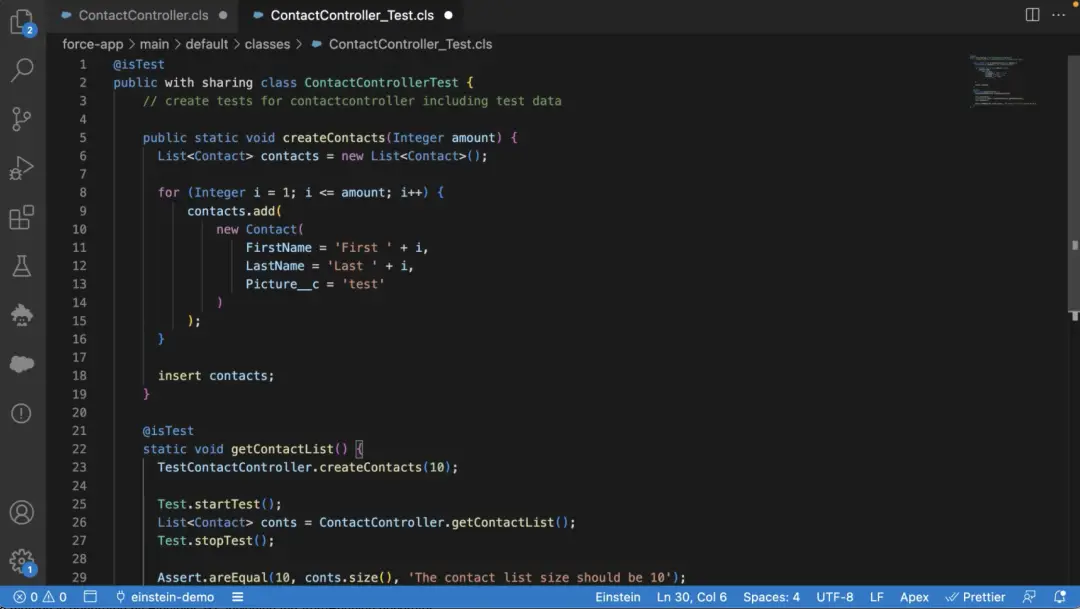
Task: Split the editor to the right
Action: coord(1033,15)
